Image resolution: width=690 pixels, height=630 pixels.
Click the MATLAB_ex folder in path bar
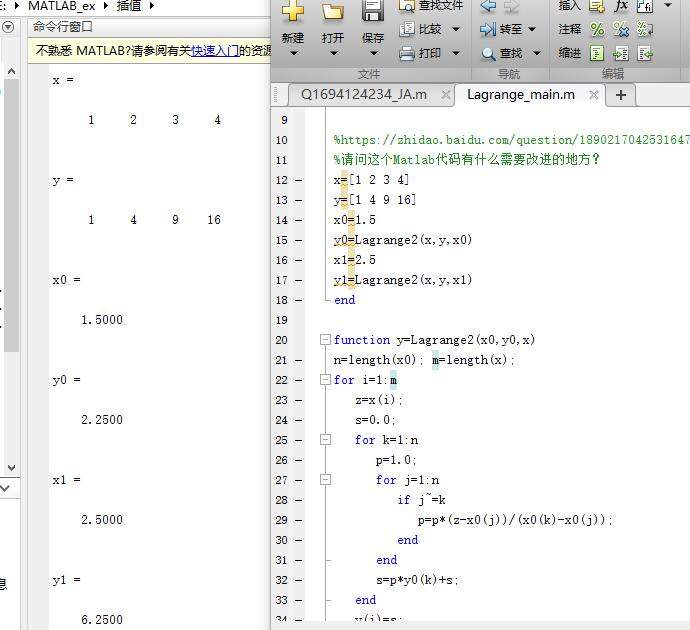(62, 6)
